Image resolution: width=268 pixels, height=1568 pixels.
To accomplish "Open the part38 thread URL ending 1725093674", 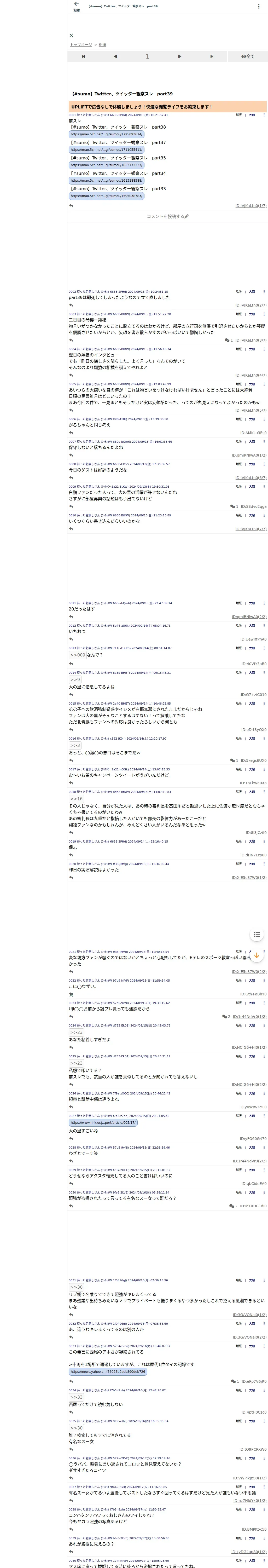I will tap(106, 135).
